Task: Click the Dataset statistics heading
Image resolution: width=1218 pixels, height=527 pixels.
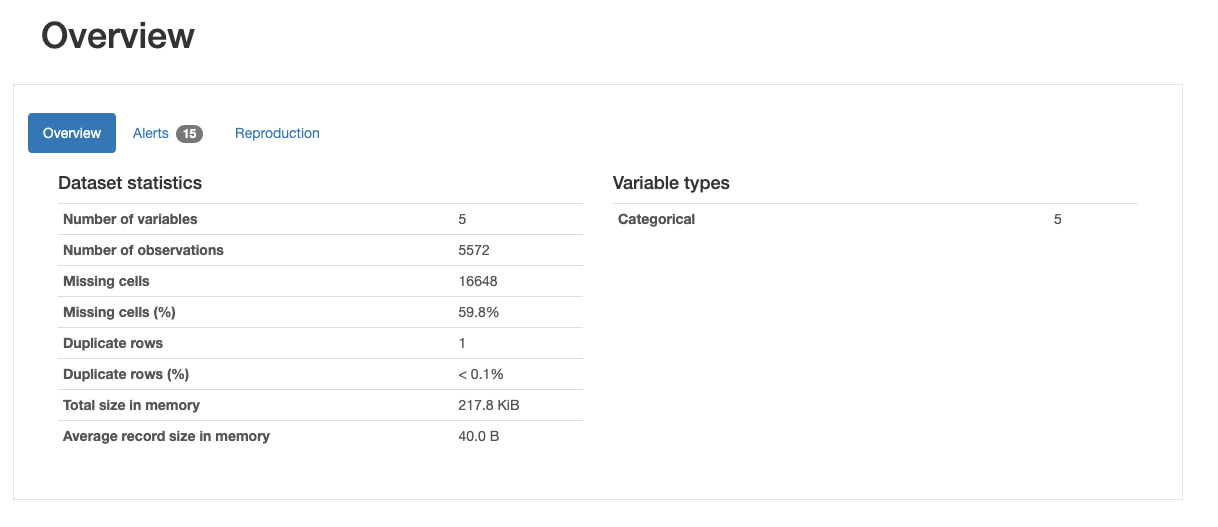Action: coord(130,183)
